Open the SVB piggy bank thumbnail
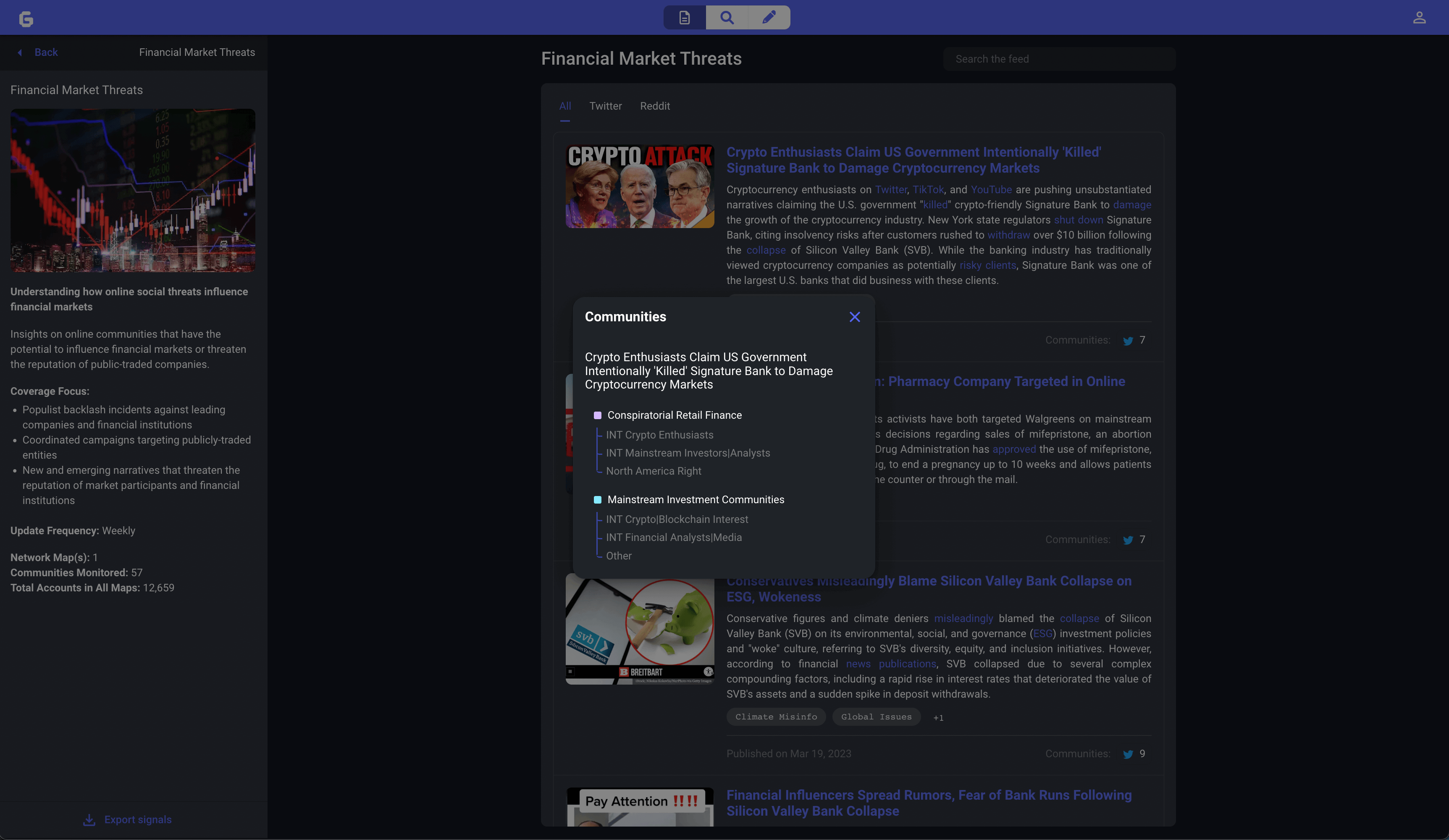Screen dimensions: 1449x840 click(639, 629)
